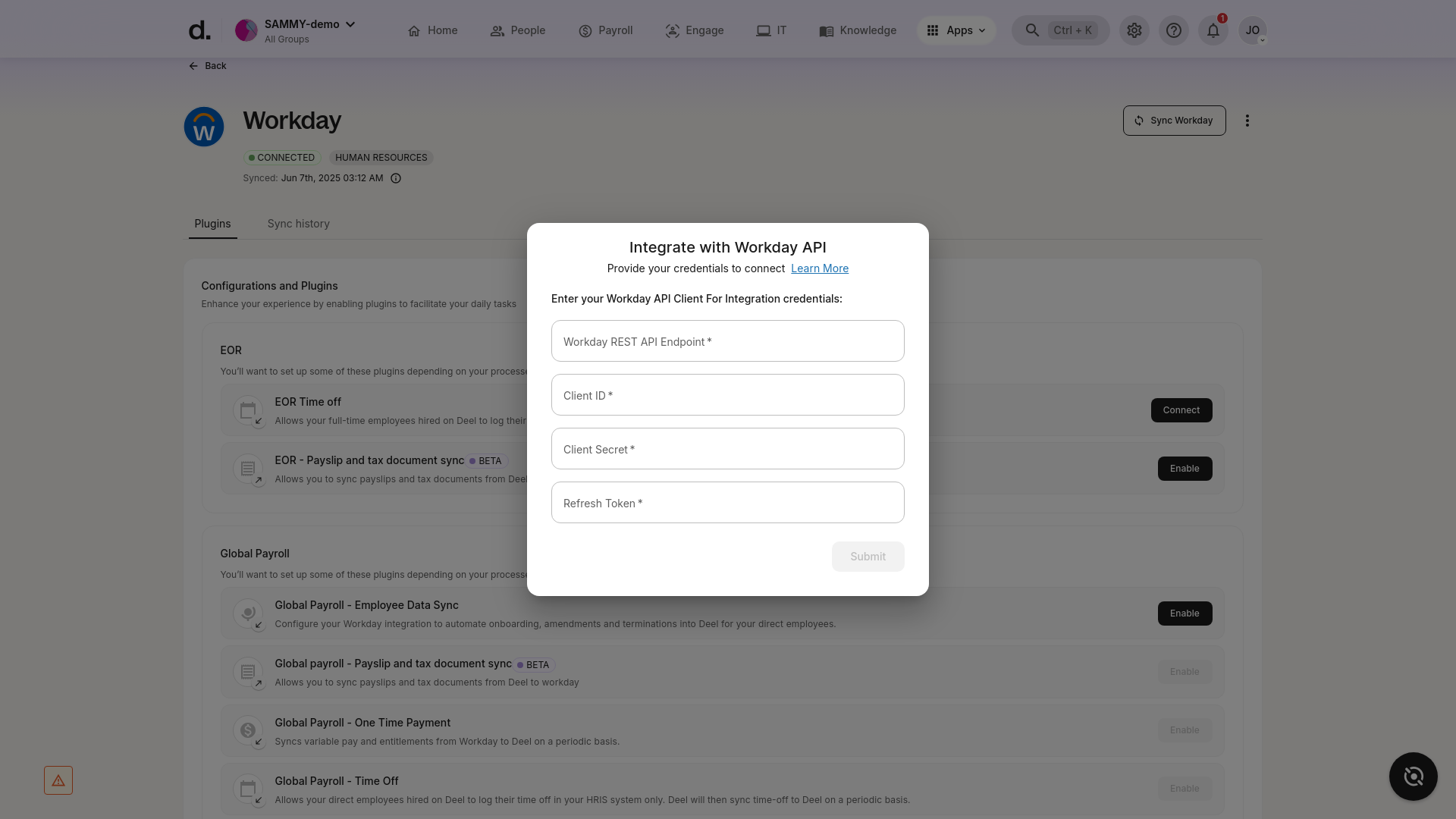Enable Global Payroll Time Off plugin
Screen dimensions: 1456x819
pyautogui.click(x=1185, y=789)
